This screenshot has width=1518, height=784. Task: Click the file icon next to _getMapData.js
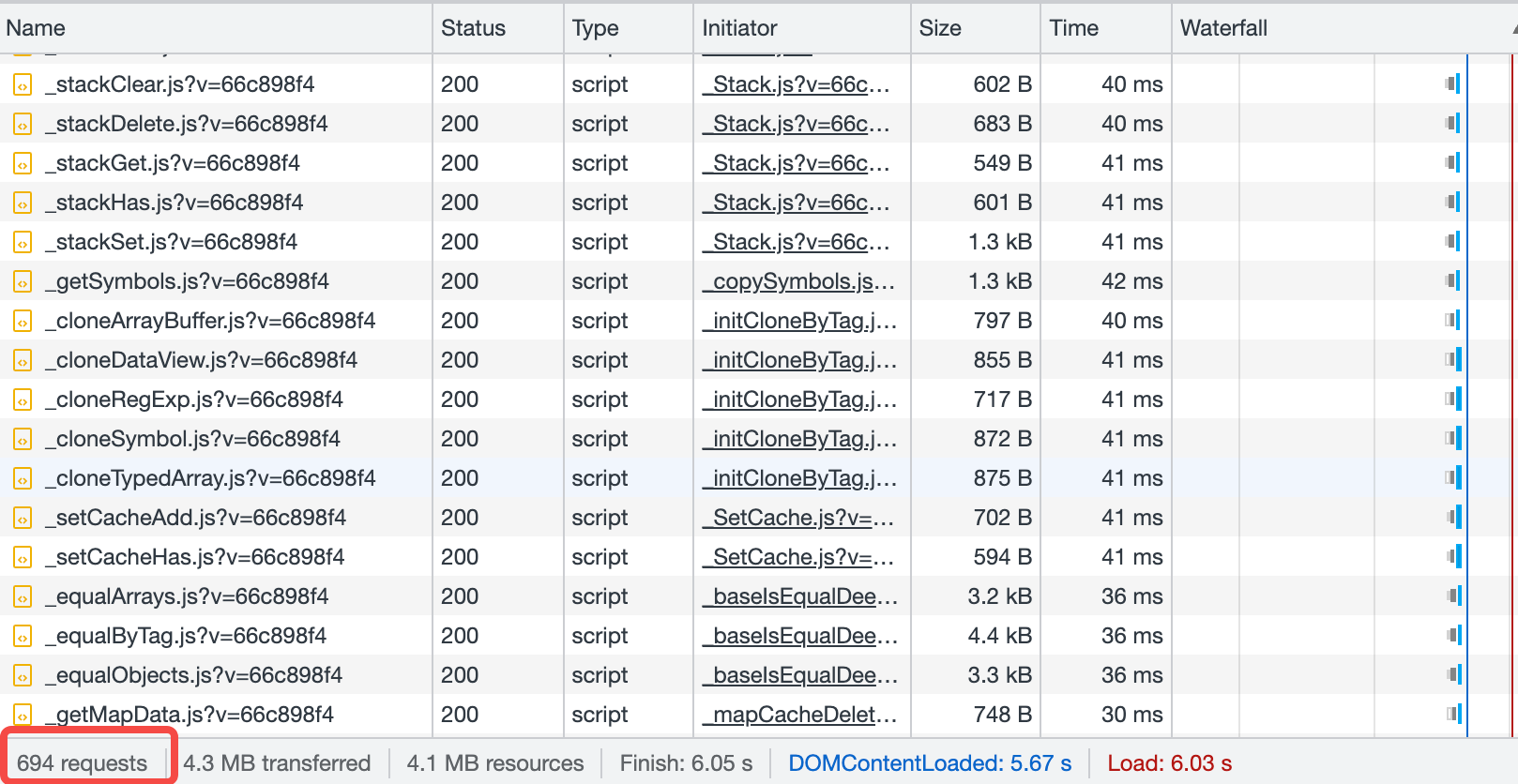tap(23, 716)
